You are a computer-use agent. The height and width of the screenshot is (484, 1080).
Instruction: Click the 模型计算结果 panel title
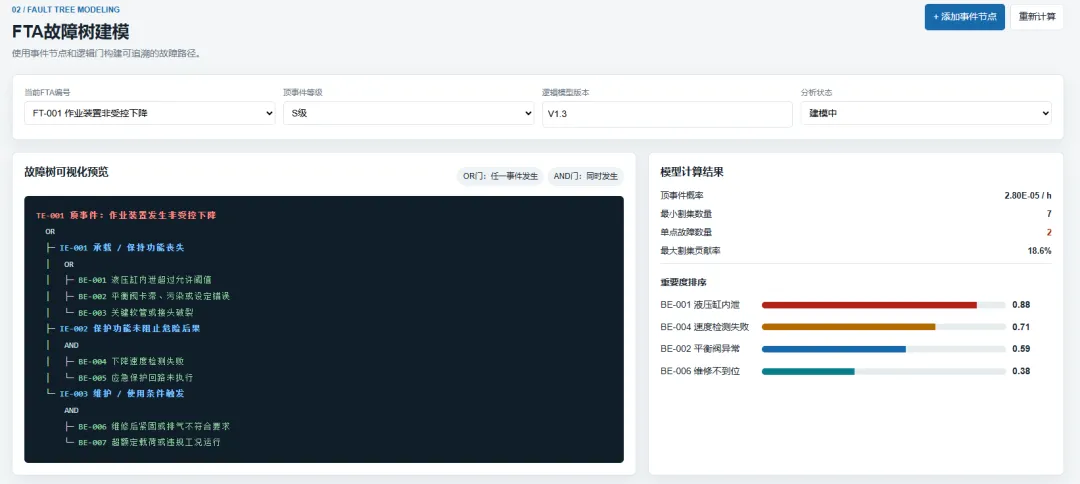point(692,172)
